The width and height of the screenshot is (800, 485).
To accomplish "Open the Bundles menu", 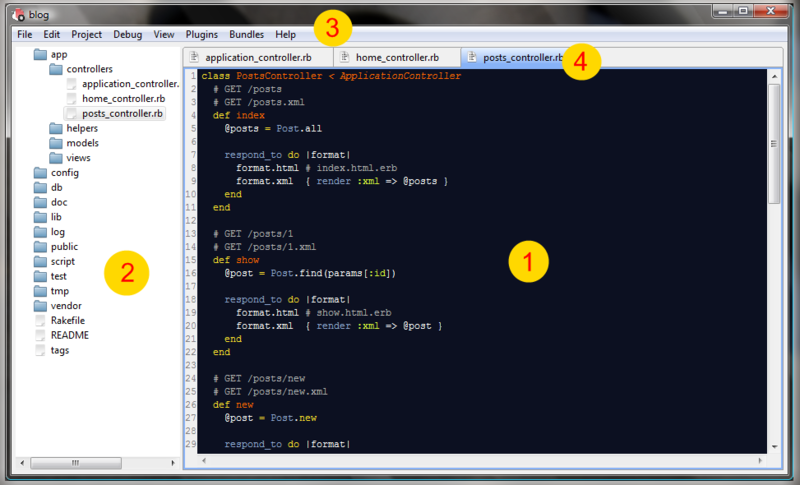I will [246, 34].
